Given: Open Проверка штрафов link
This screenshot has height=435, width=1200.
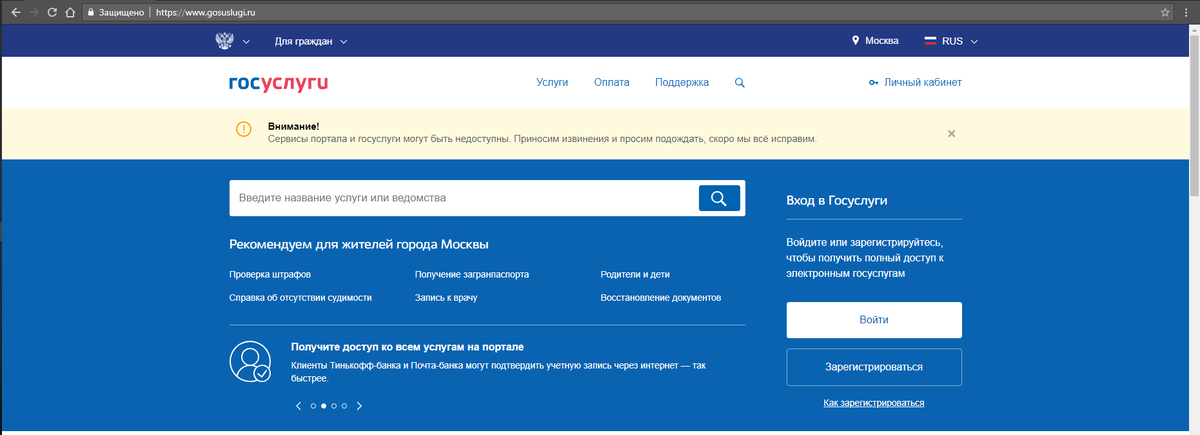Looking at the screenshot, I should 270,274.
